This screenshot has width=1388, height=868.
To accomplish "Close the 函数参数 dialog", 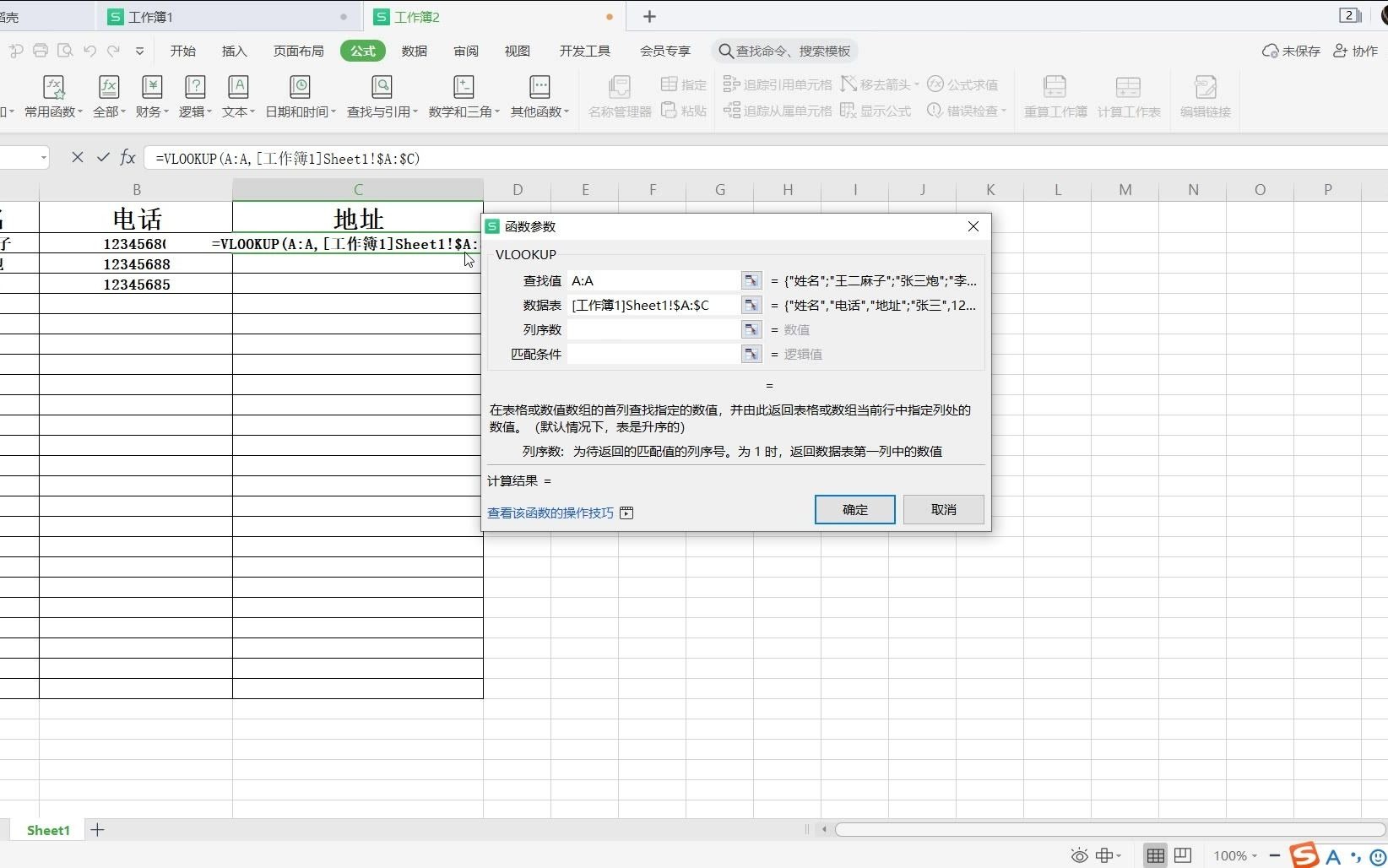I will (973, 226).
